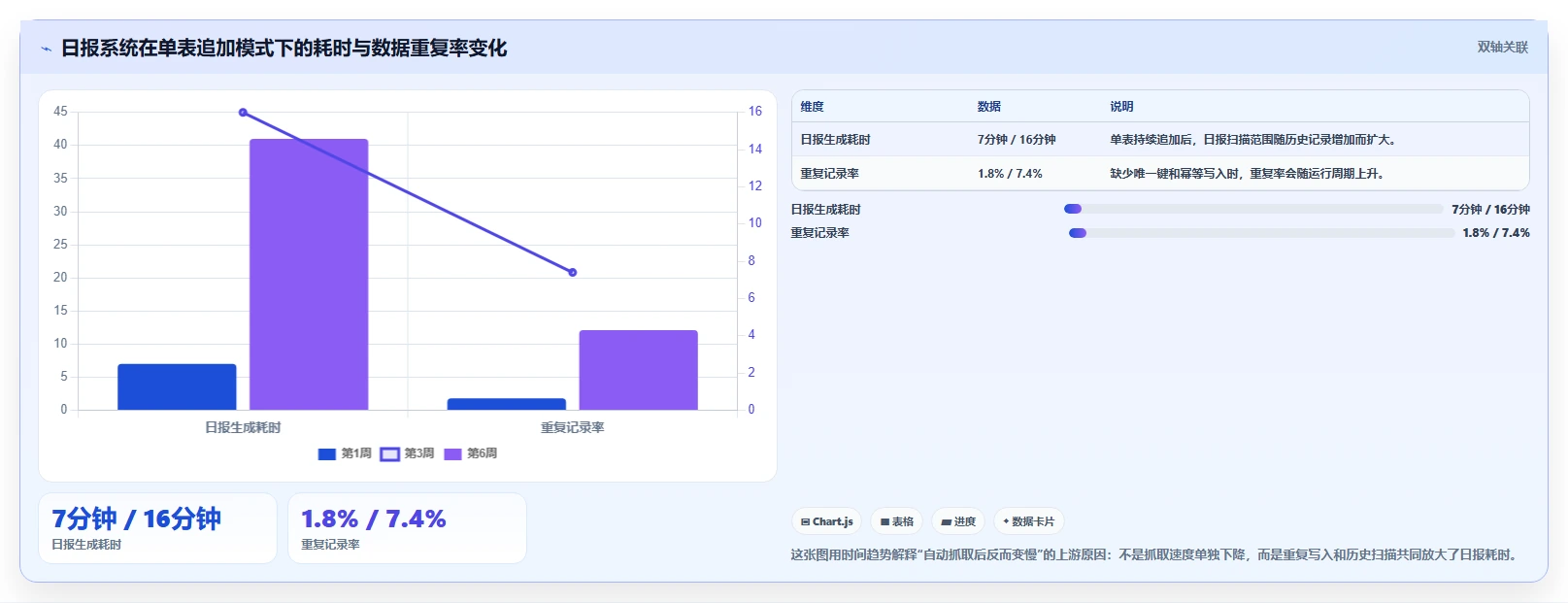Click the purple 重复记录率 bar
Image resolution: width=1568 pixels, height=603 pixels.
coord(639,370)
